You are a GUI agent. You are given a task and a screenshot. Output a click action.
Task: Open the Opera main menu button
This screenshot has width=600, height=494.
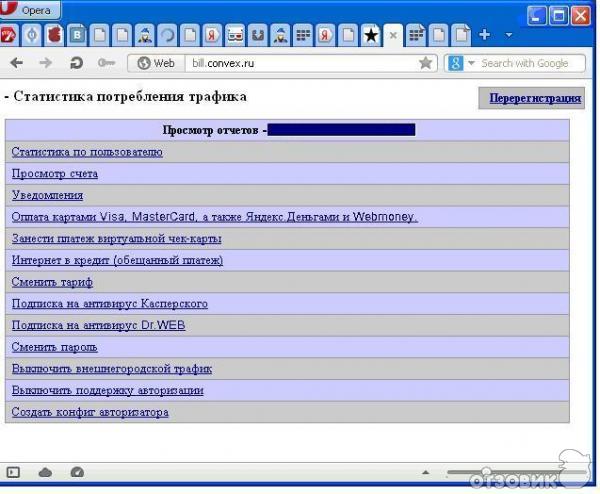30,10
